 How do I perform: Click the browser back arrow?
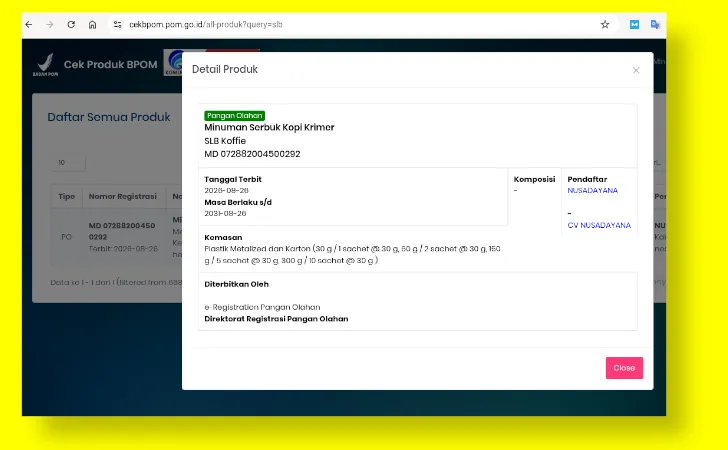(29, 25)
